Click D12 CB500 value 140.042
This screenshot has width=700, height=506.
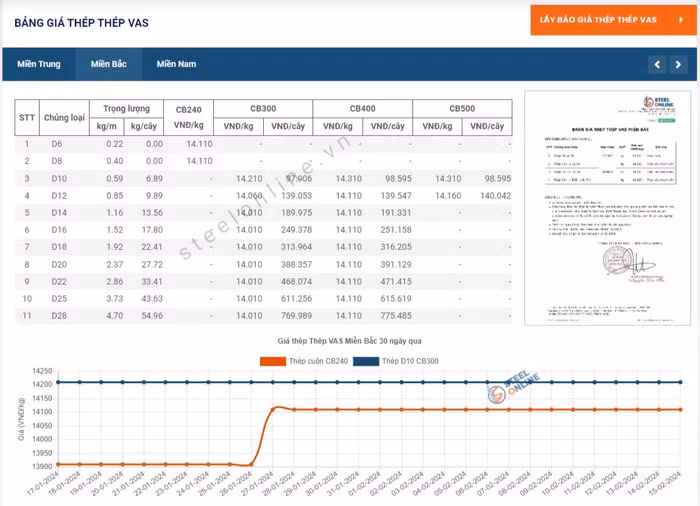coord(496,196)
